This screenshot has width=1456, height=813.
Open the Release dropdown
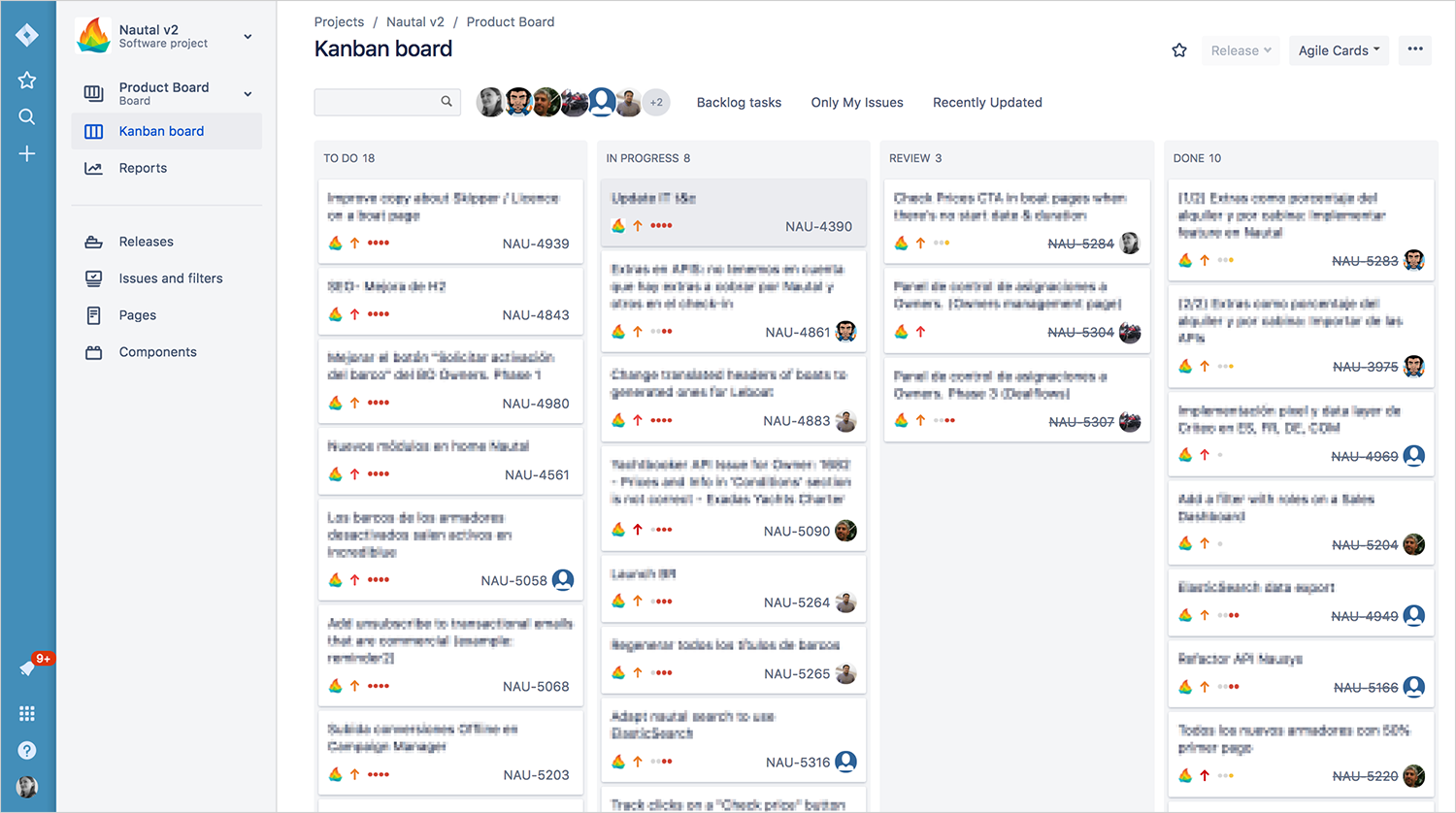[1241, 50]
